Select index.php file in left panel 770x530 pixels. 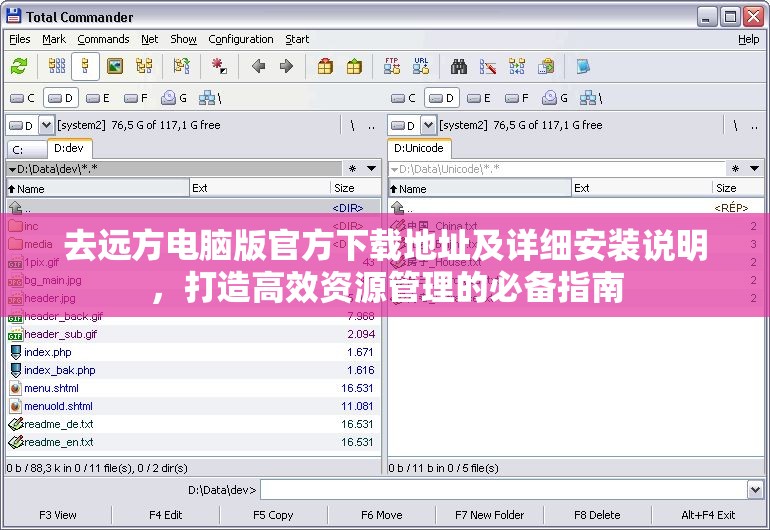point(193,352)
